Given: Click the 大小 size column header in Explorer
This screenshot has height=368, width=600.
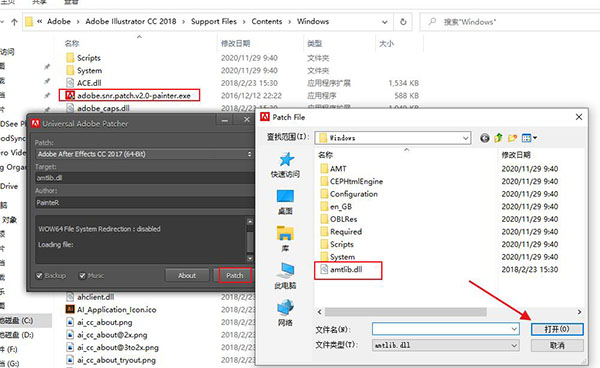Looking at the screenshot, I should [386, 44].
